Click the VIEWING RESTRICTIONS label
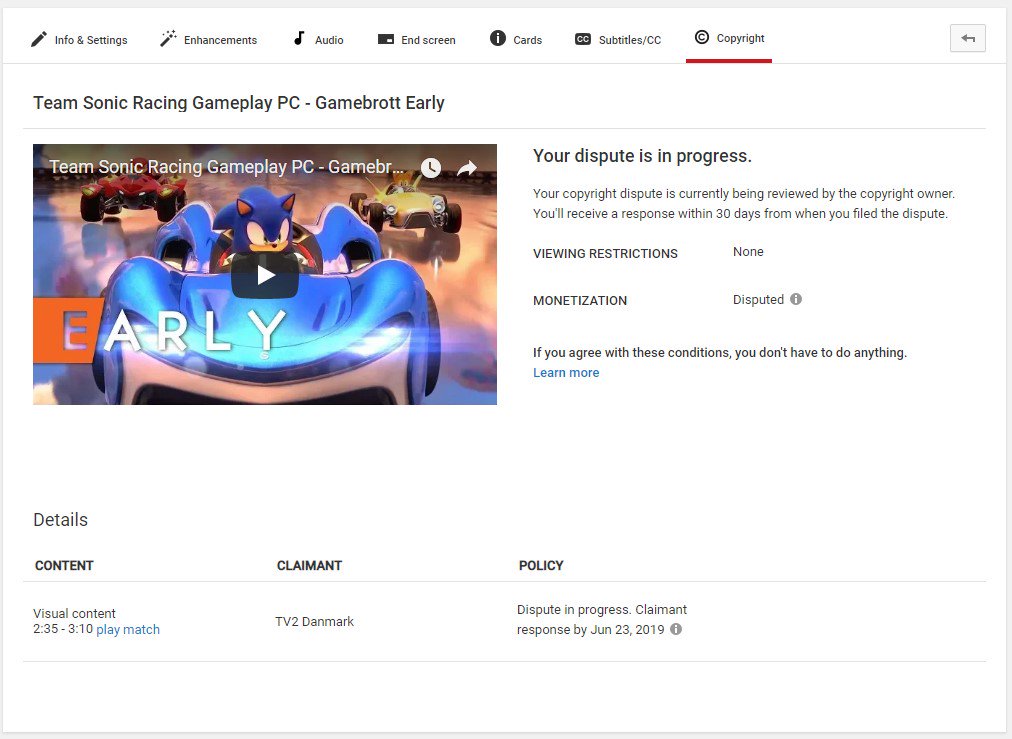 click(605, 254)
